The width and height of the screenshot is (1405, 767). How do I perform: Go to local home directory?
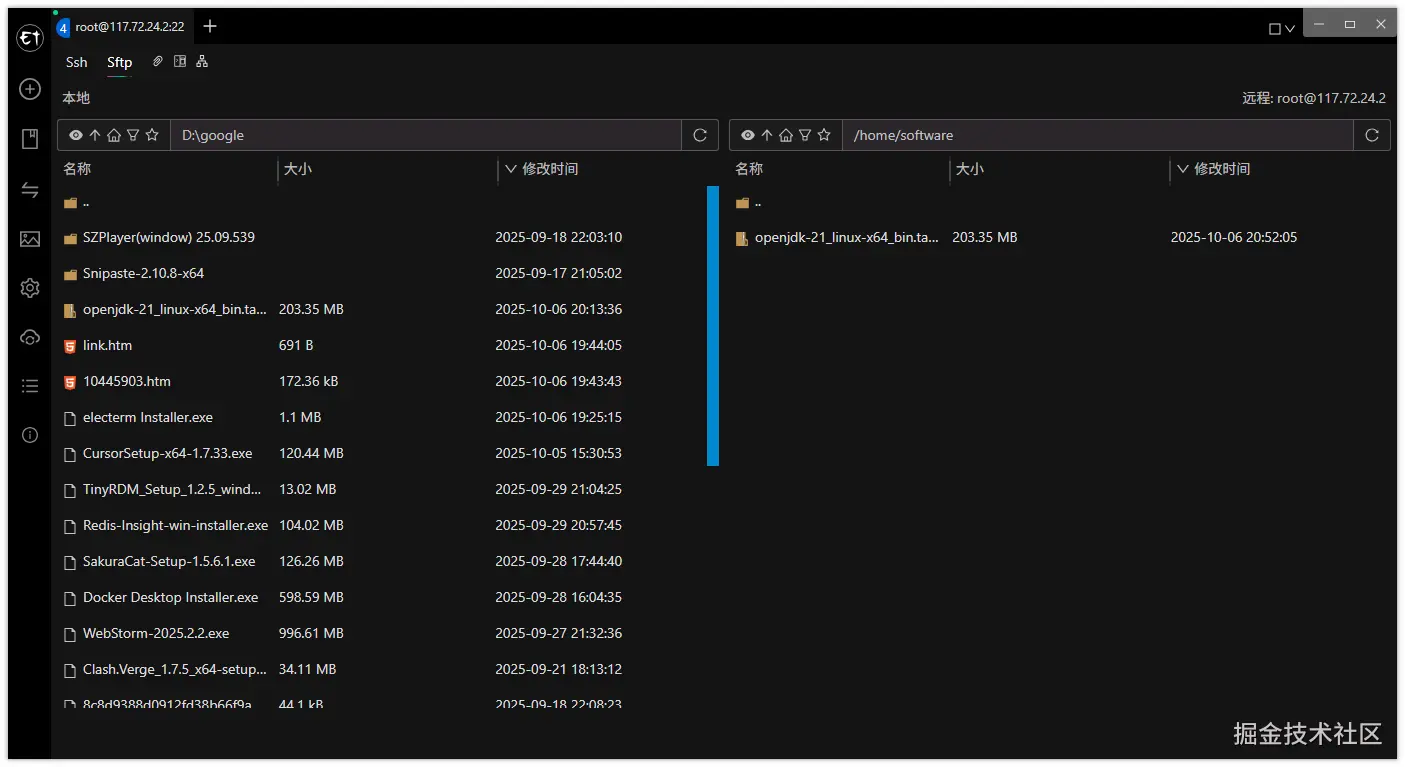[114, 135]
